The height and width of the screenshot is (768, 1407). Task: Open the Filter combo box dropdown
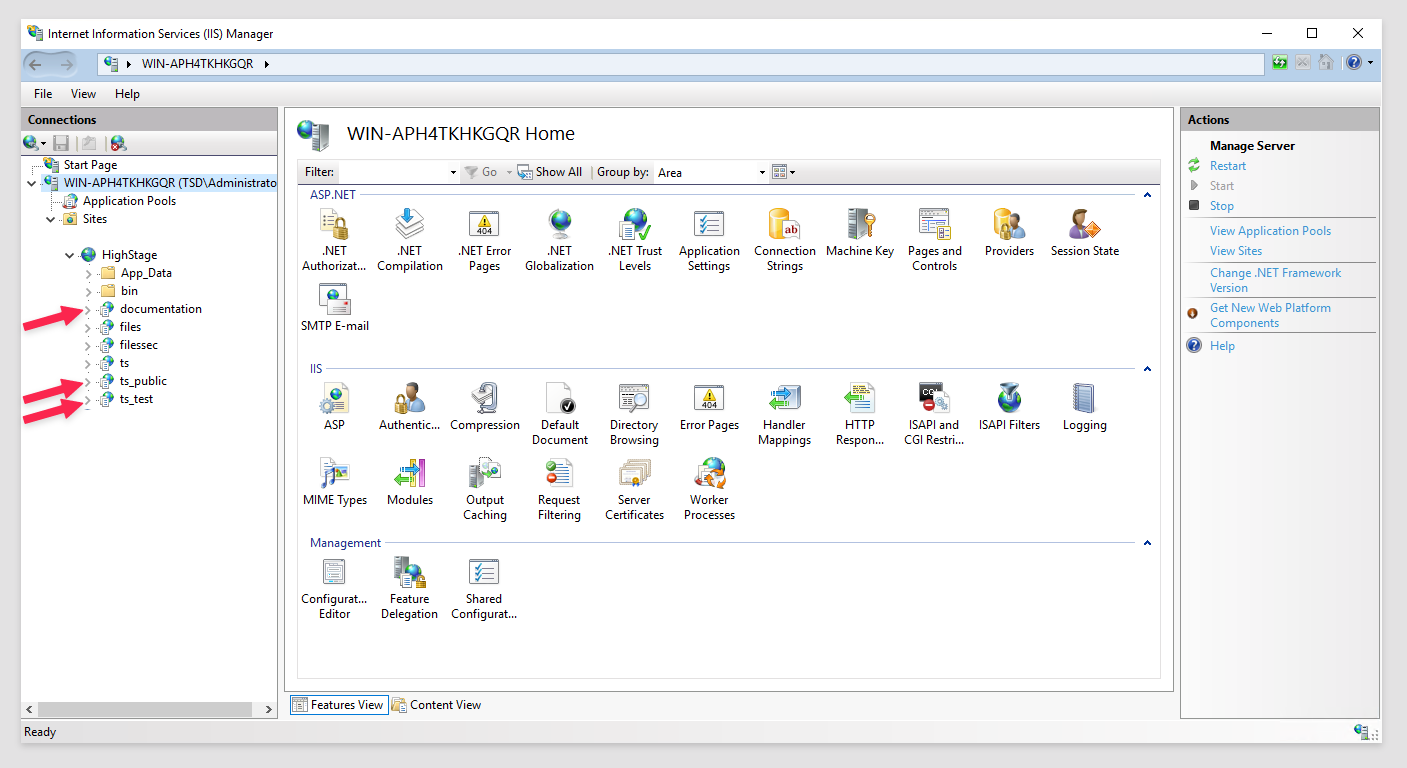(453, 172)
